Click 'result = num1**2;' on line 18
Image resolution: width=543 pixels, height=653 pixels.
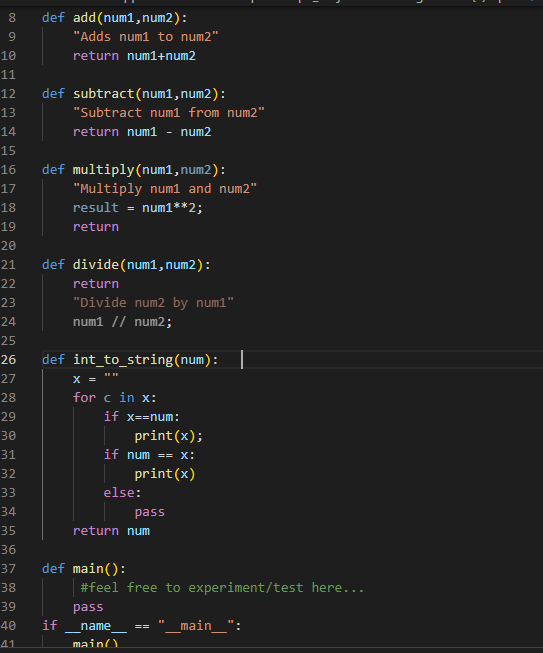138,208
